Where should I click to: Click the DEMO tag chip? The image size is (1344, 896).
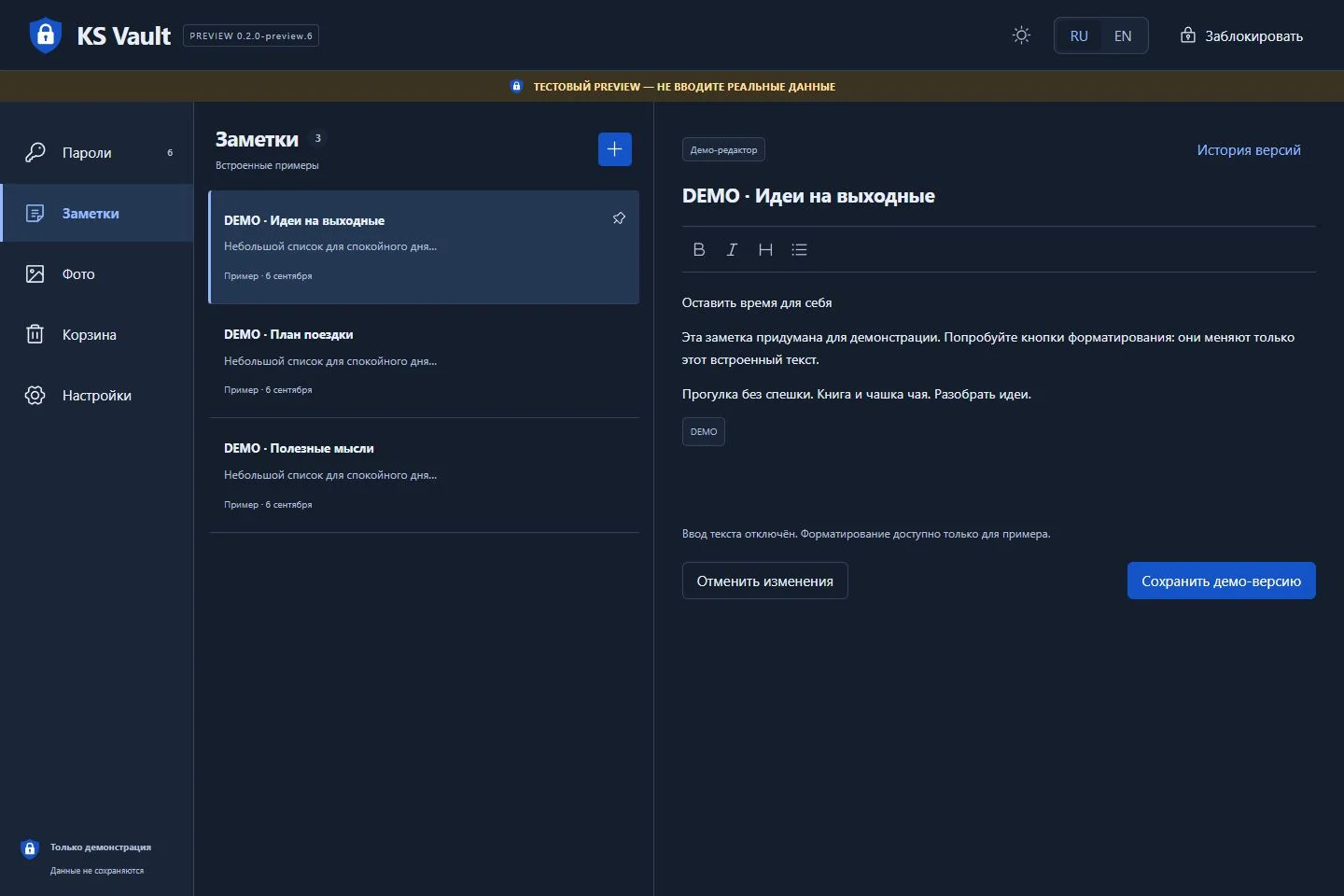point(704,431)
